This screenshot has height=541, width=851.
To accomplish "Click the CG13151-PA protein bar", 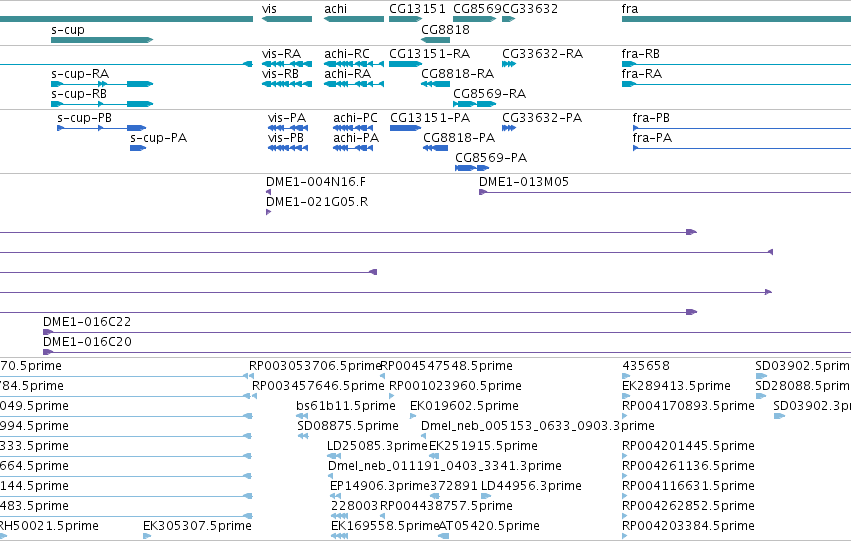I will (405, 128).
